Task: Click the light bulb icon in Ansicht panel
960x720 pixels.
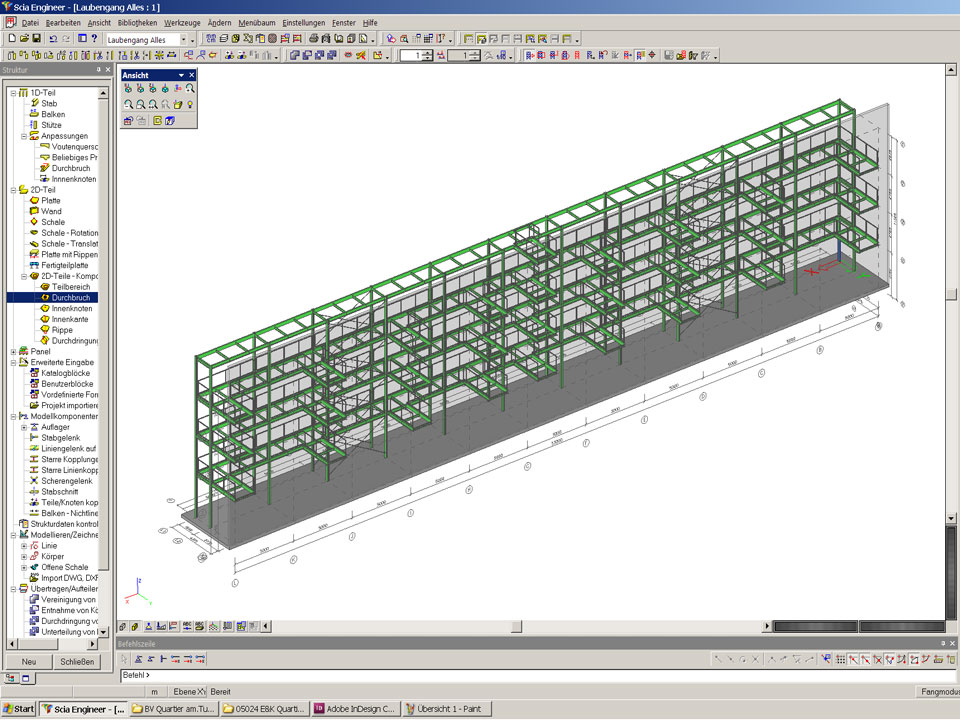Action: (189, 104)
